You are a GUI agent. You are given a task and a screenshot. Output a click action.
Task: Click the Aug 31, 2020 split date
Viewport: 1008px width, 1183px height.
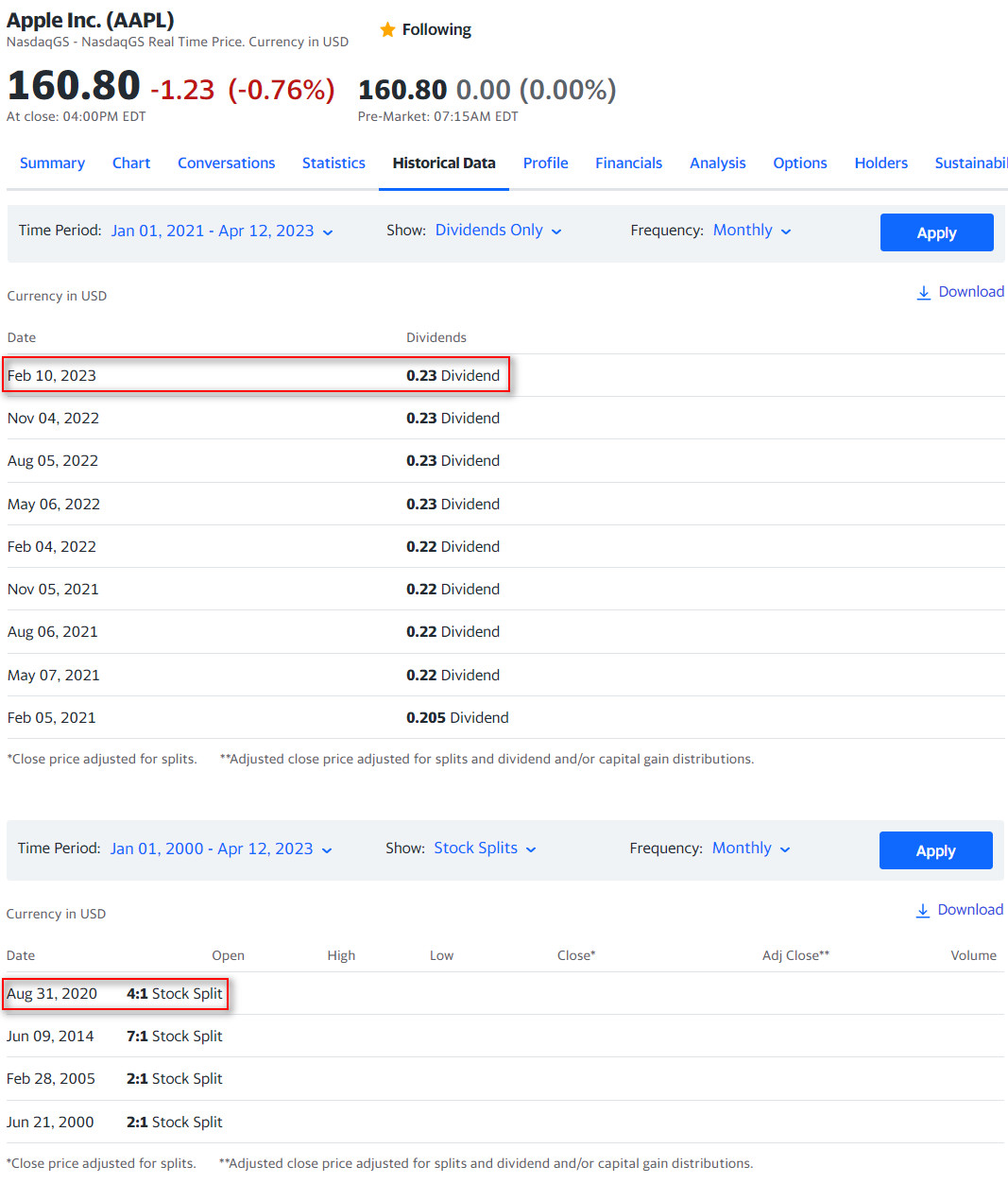click(52, 994)
